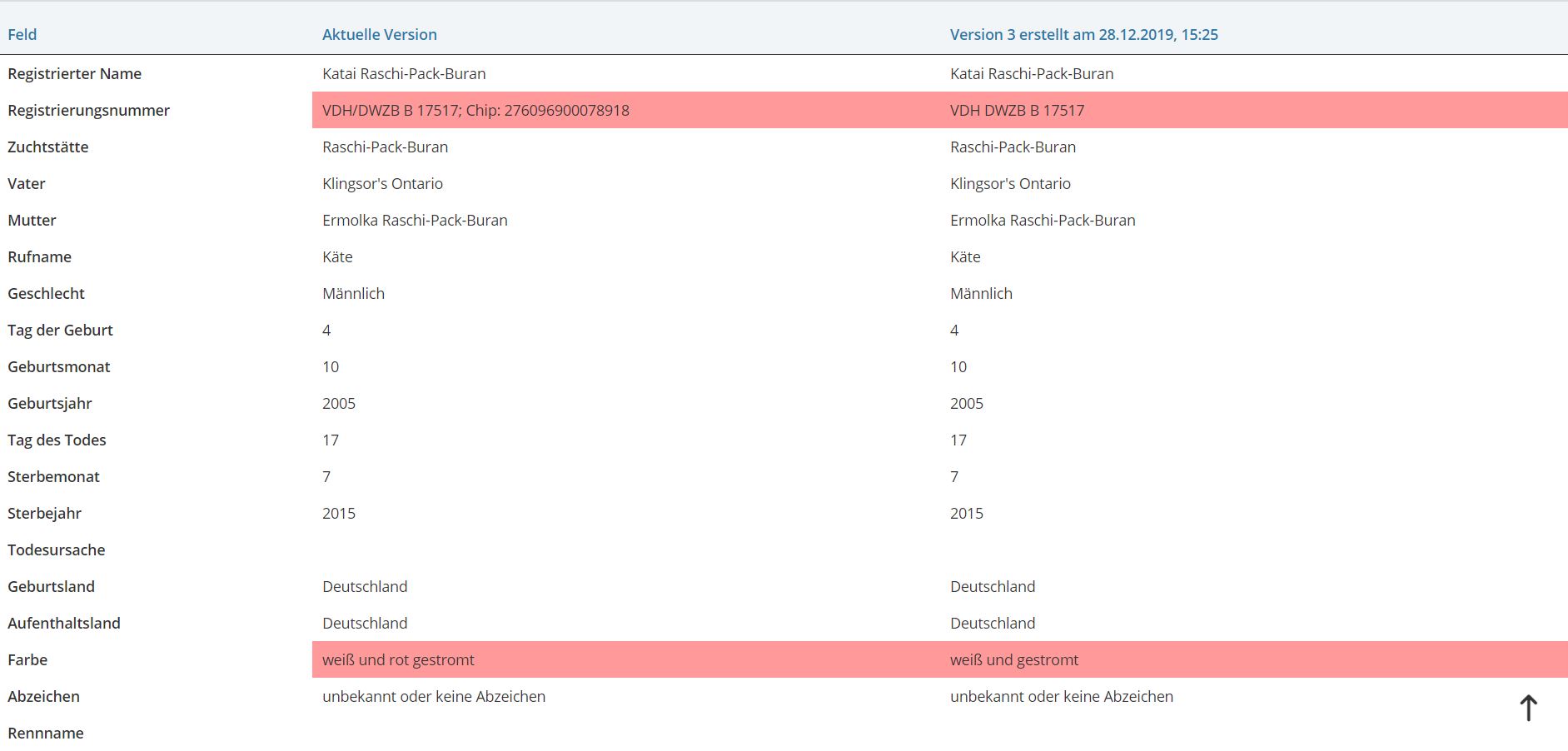Image resolution: width=1568 pixels, height=751 pixels.
Task: Select the 'Sterbemonat' field label
Action: point(53,476)
